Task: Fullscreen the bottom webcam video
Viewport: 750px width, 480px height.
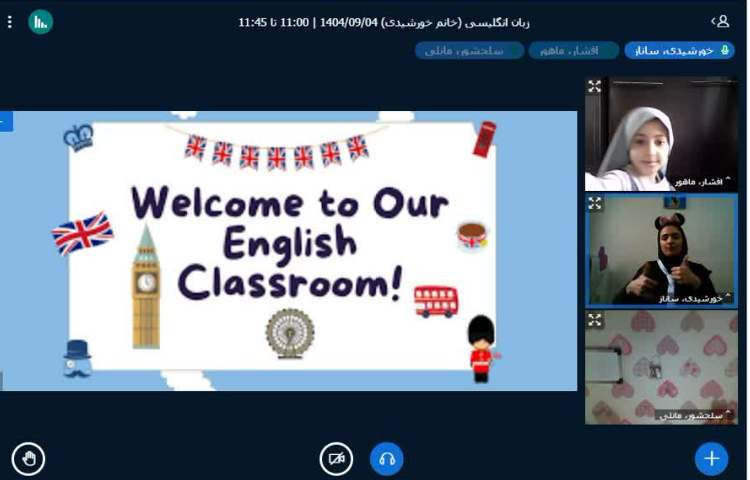Action: tap(595, 320)
